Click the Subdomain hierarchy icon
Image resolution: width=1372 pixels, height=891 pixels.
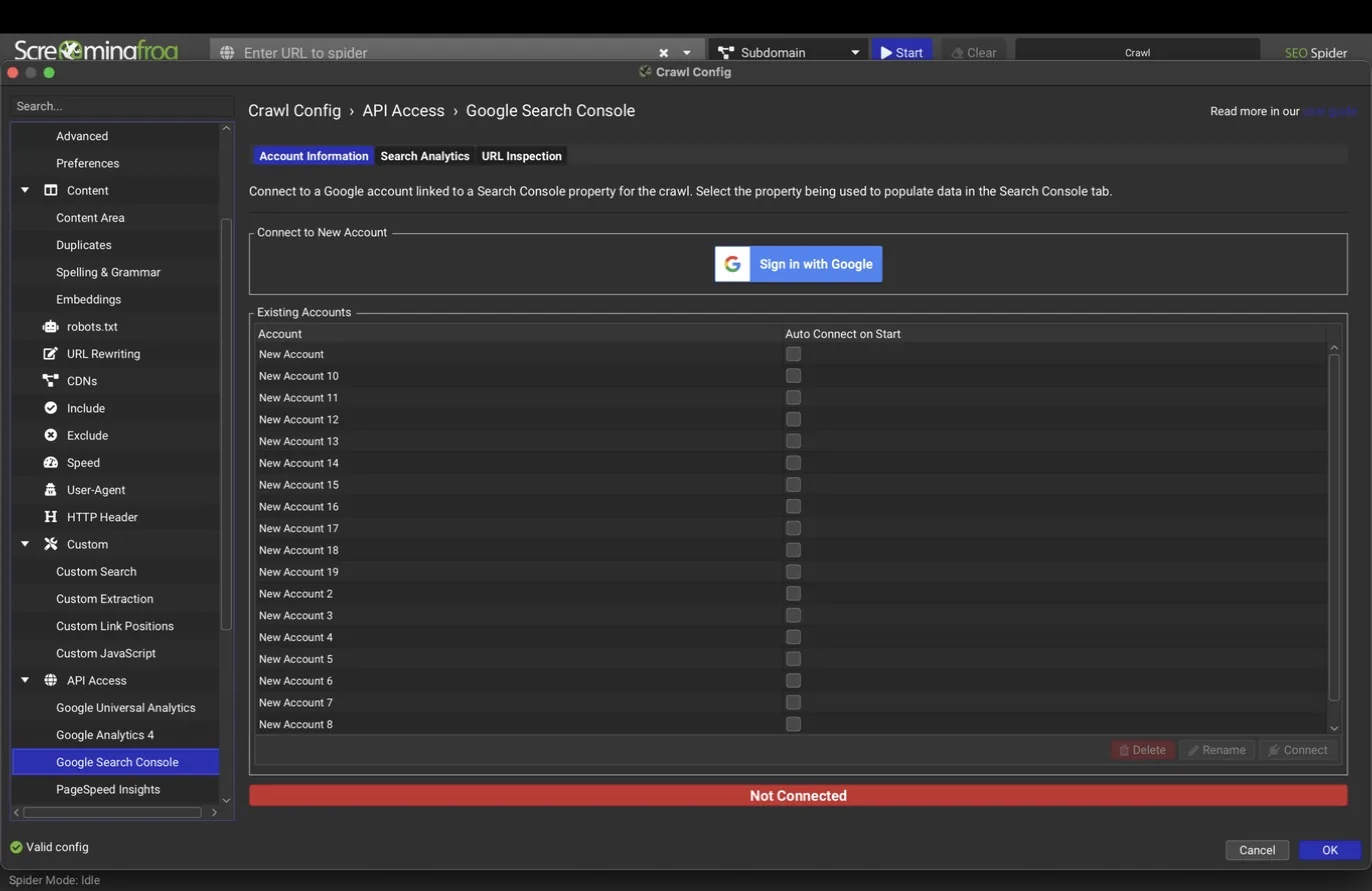[726, 53]
